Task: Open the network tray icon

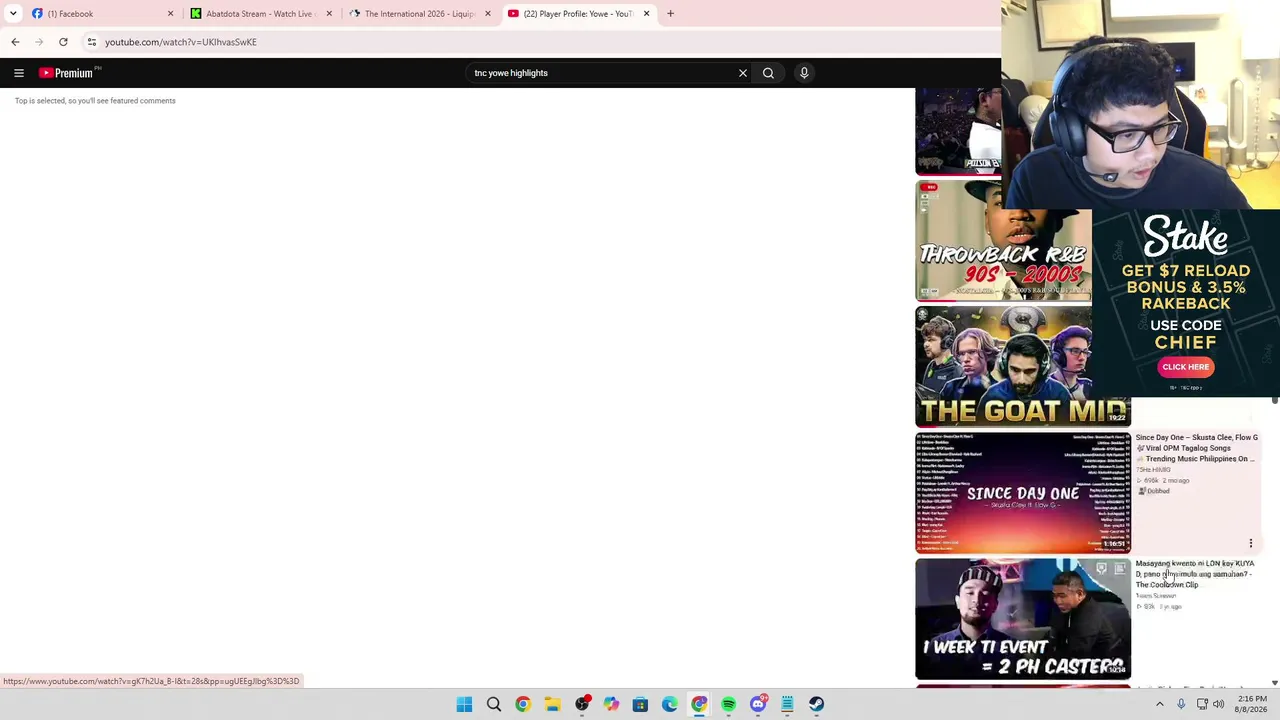Action: [x=1202, y=704]
